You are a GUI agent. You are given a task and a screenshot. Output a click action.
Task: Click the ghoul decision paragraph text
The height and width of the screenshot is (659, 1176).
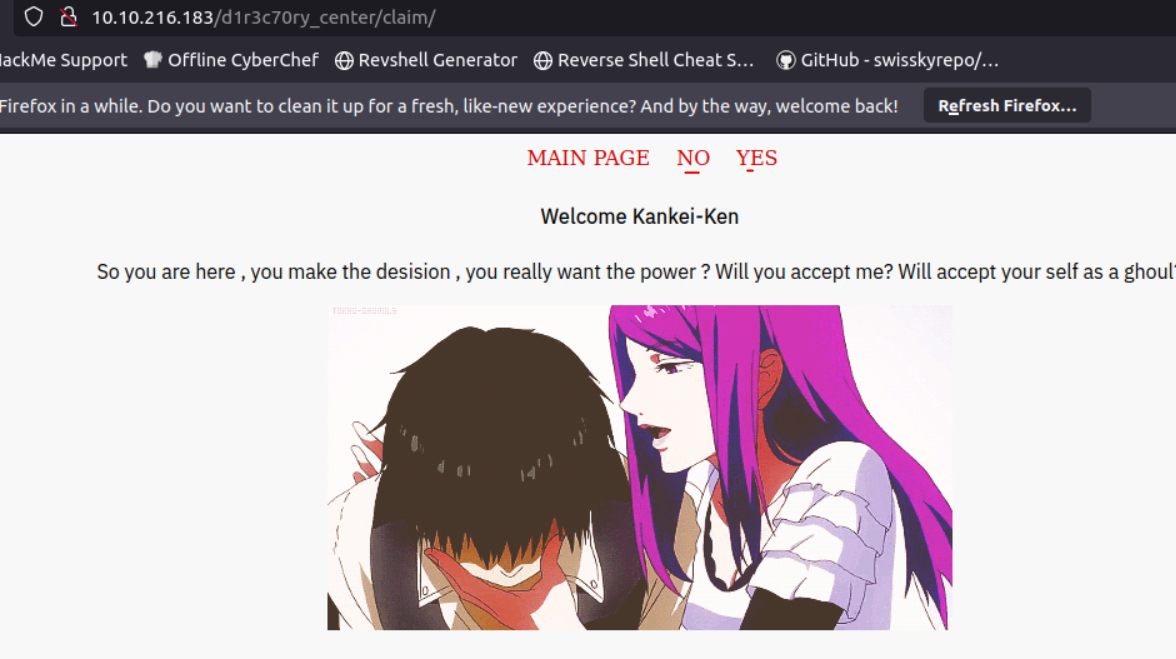pyautogui.click(x=636, y=271)
